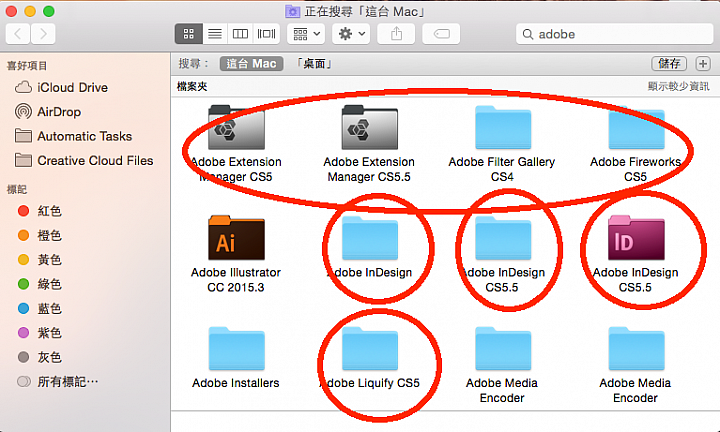Viewport: 720px width, 432px height.
Task: Select the 「桌面」 search scope
Action: (314, 63)
